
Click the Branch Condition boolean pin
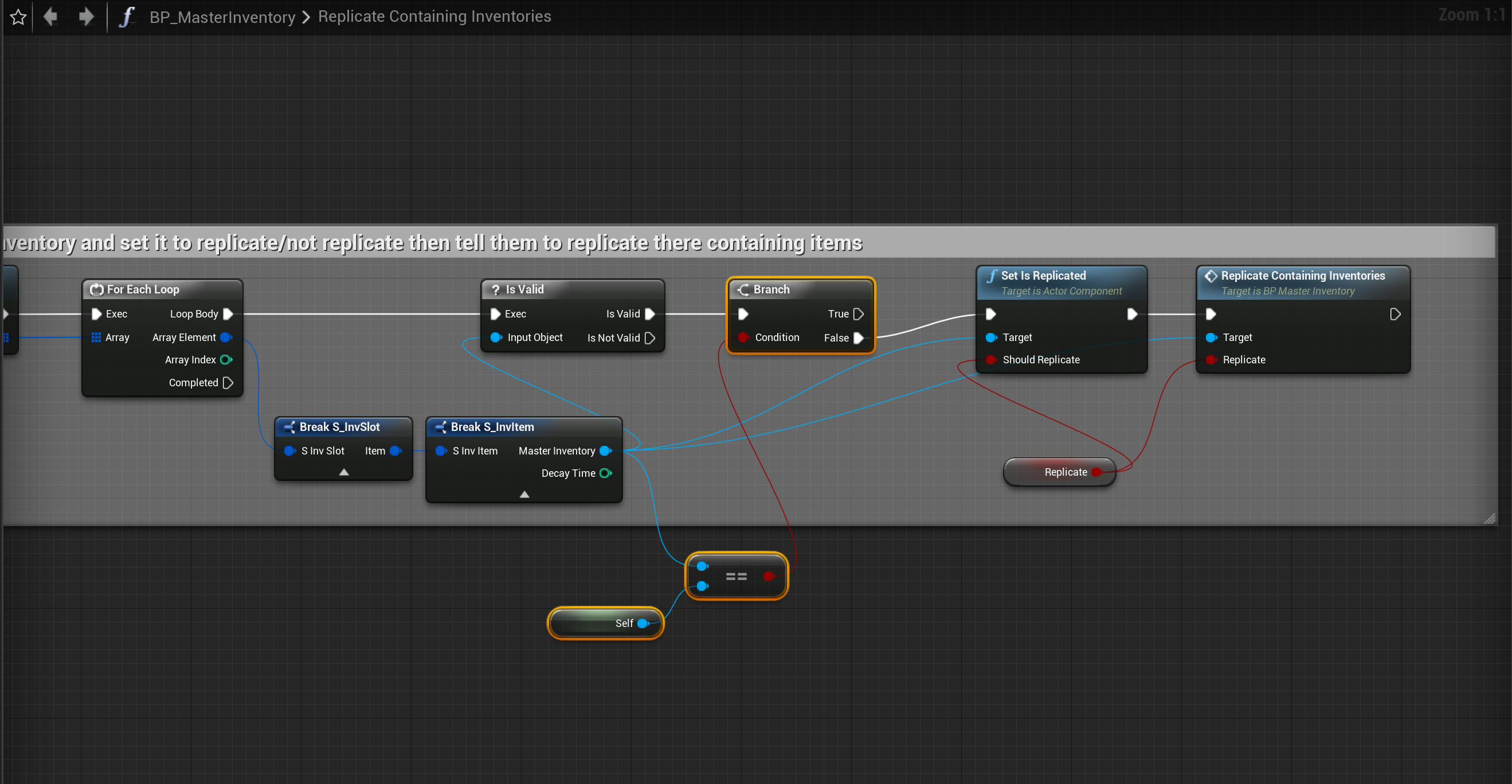pos(743,338)
